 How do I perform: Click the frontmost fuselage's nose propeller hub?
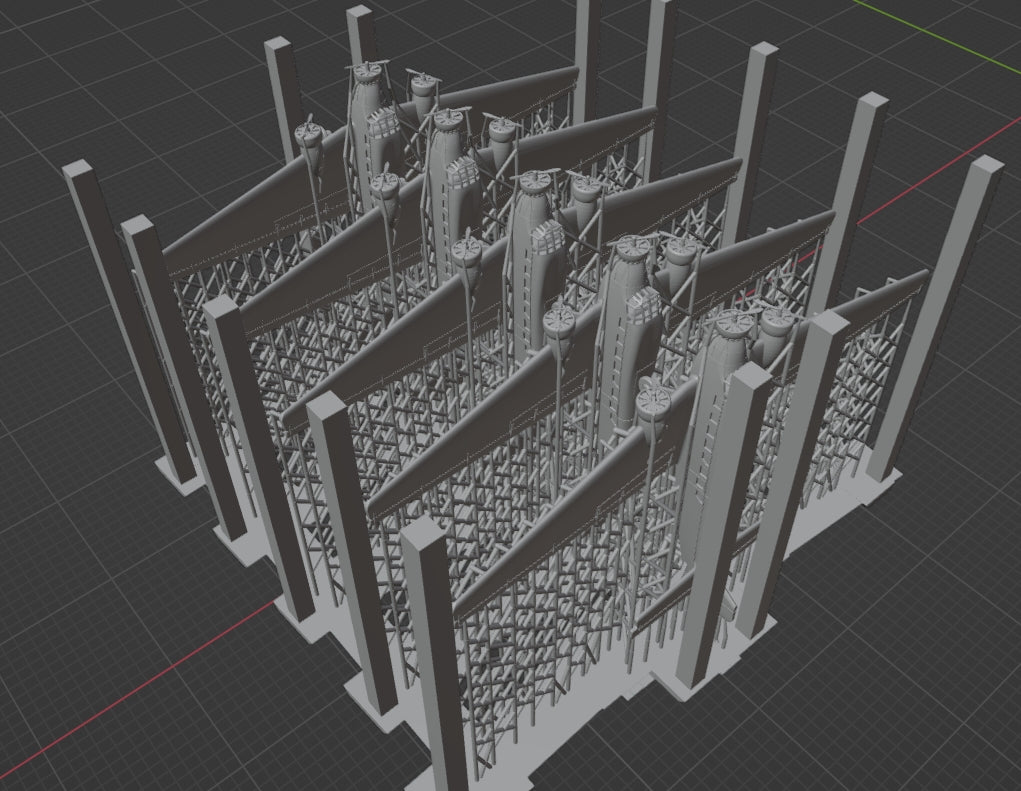coord(734,322)
